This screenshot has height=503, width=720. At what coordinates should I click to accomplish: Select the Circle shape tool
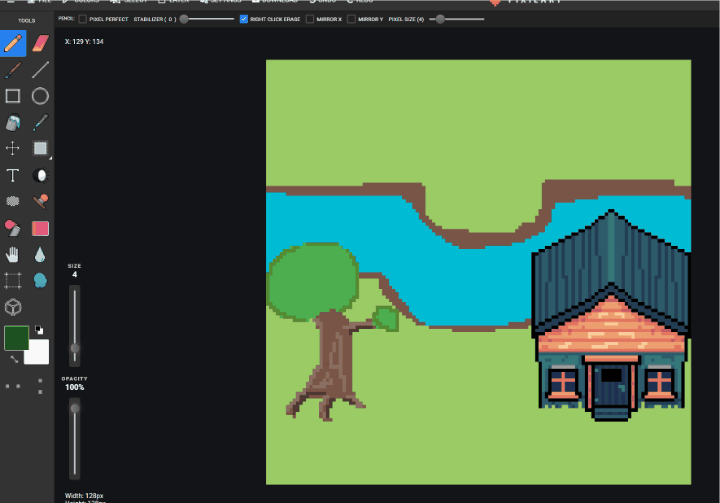coord(40,96)
